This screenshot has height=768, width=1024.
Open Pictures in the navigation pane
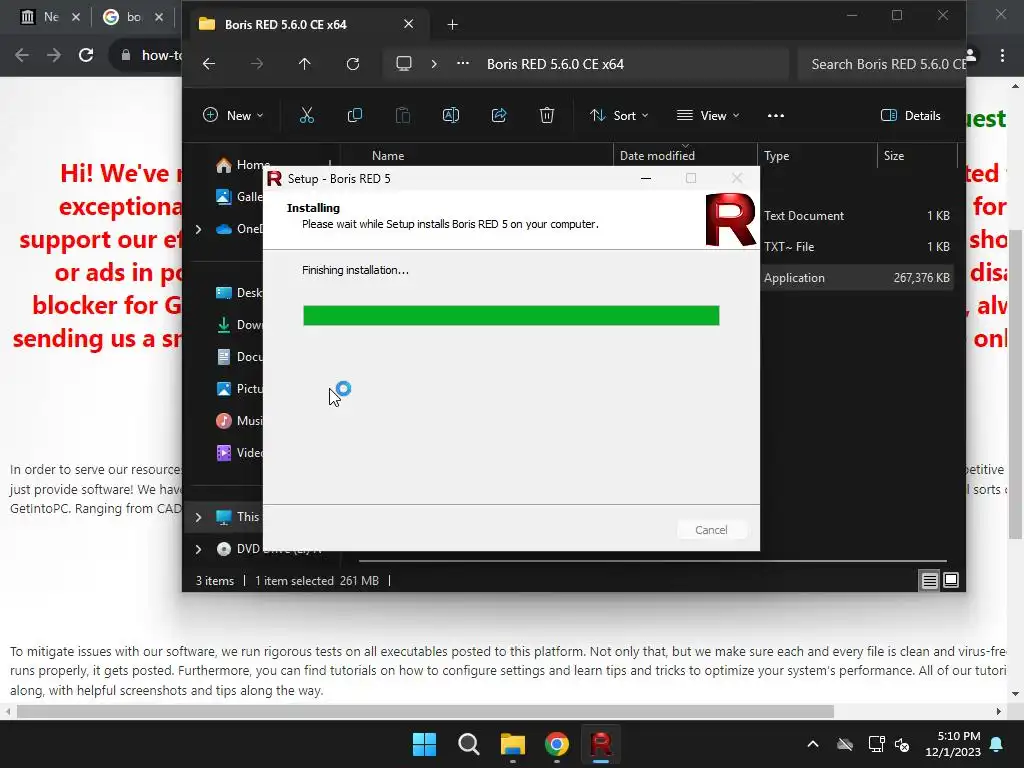(238, 389)
